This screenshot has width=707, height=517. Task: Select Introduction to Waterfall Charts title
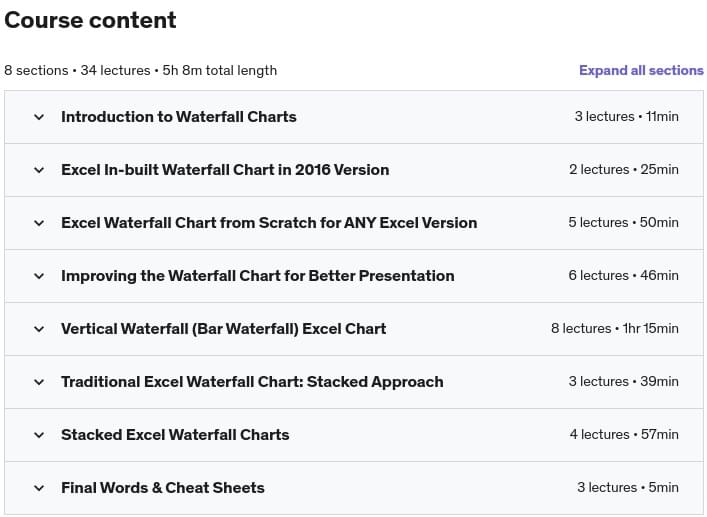[x=179, y=117]
